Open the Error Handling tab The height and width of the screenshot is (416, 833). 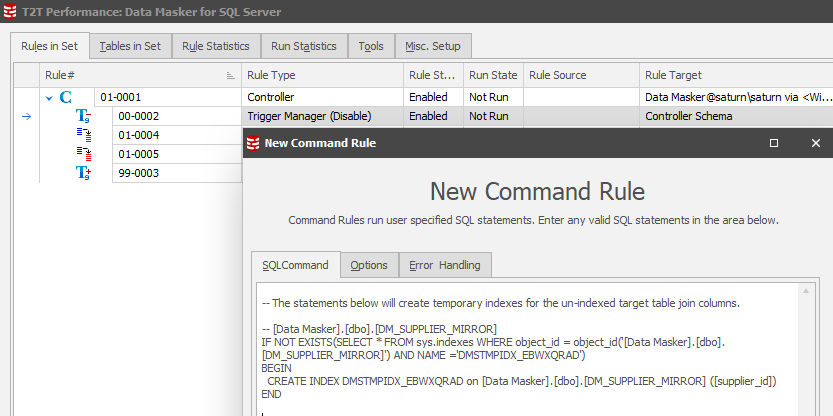pos(445,265)
